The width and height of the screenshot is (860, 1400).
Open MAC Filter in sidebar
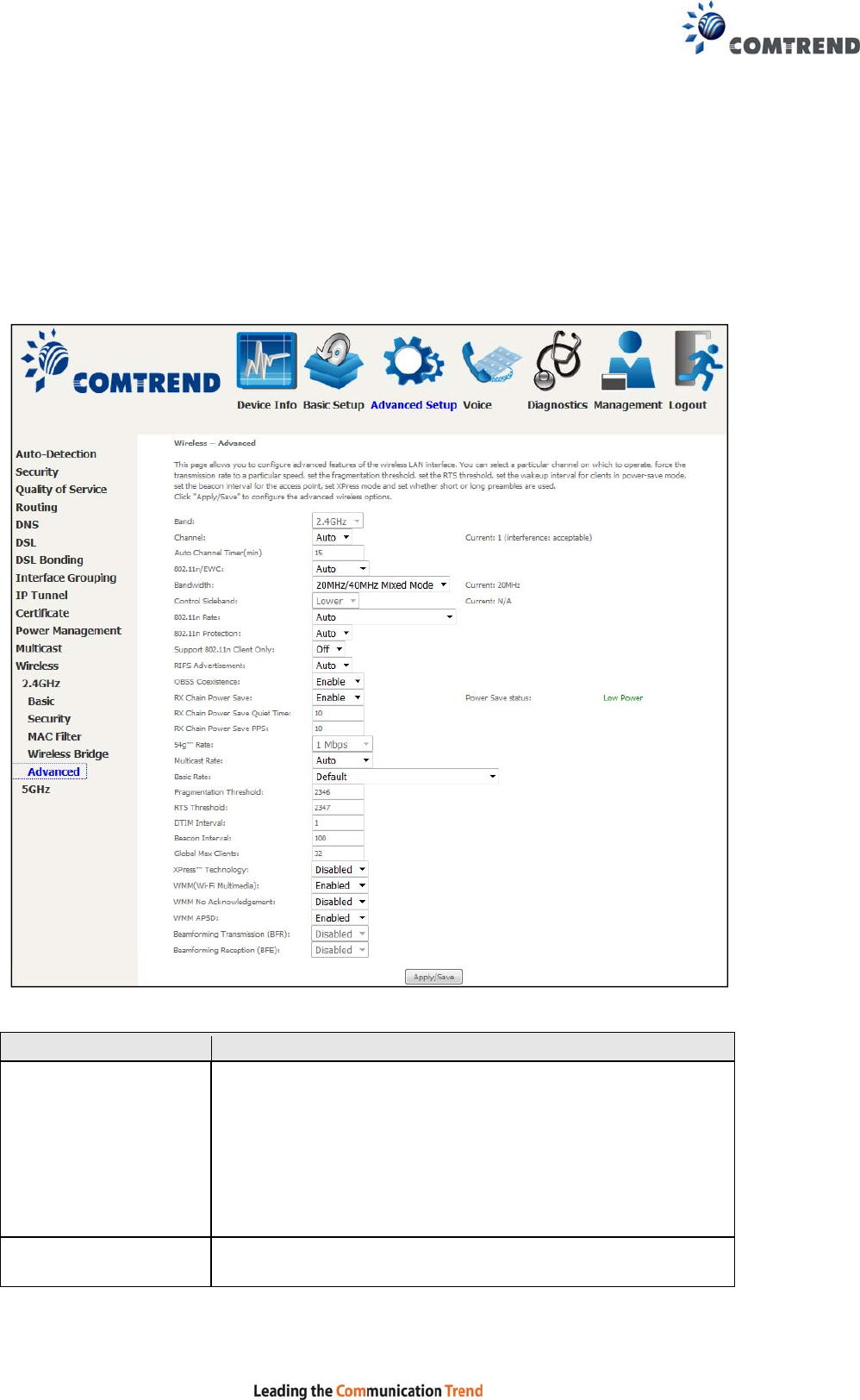pos(54,737)
